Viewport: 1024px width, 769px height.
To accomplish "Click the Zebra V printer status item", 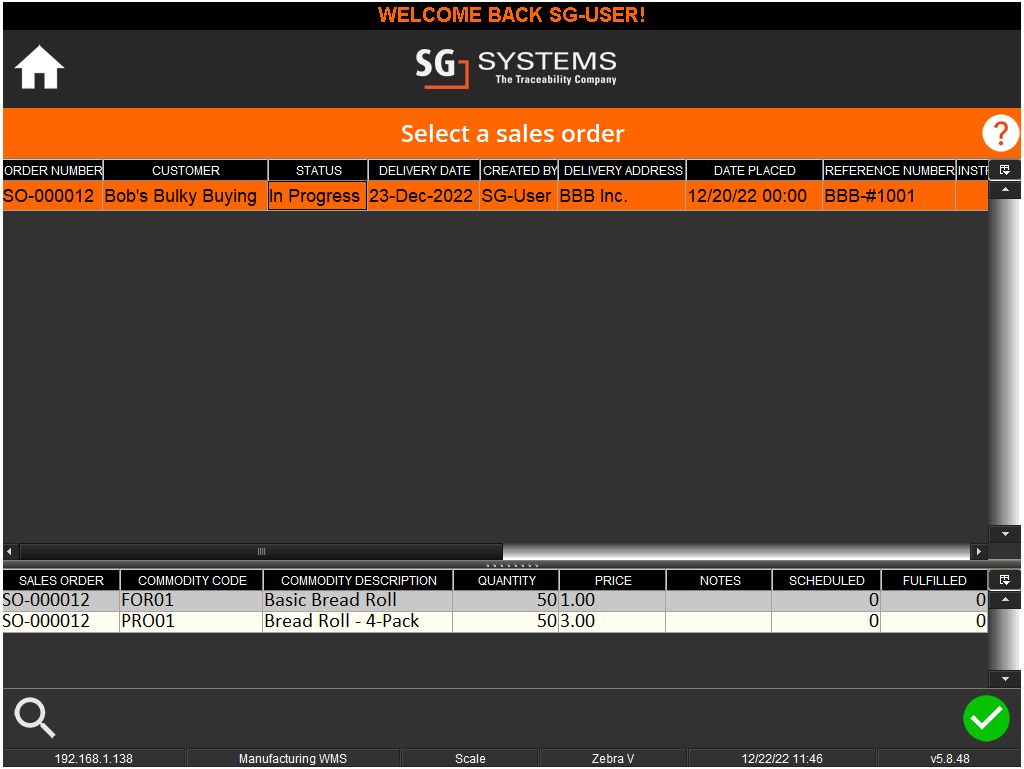I will 613,758.
